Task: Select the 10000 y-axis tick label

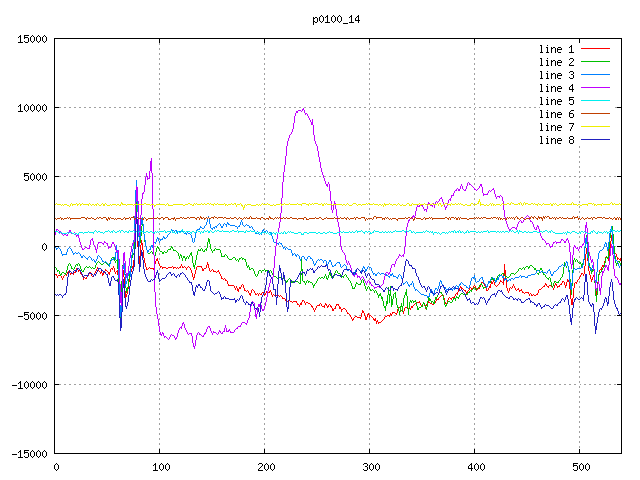Action: pyautogui.click(x=32, y=108)
